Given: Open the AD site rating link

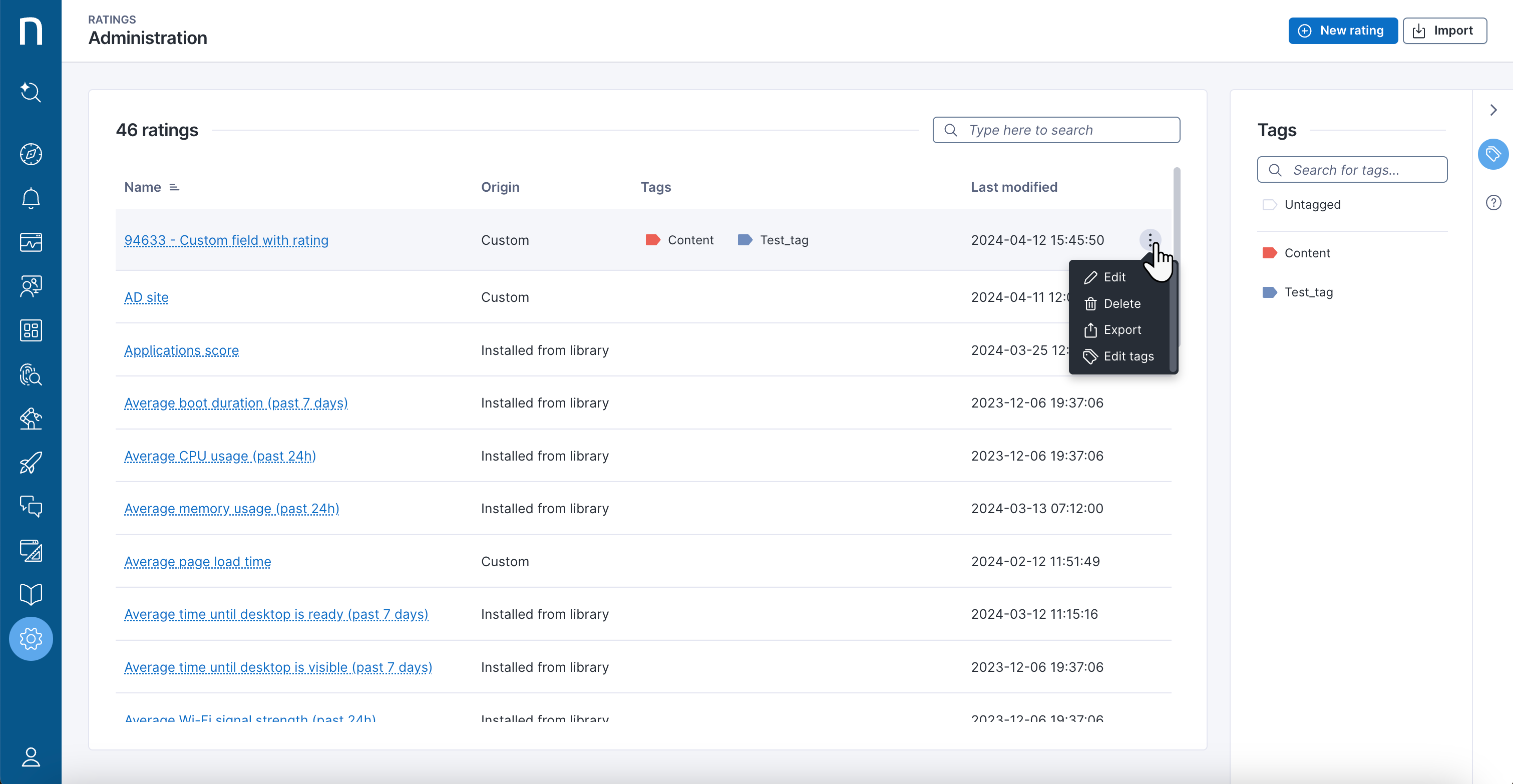Looking at the screenshot, I should pyautogui.click(x=146, y=297).
